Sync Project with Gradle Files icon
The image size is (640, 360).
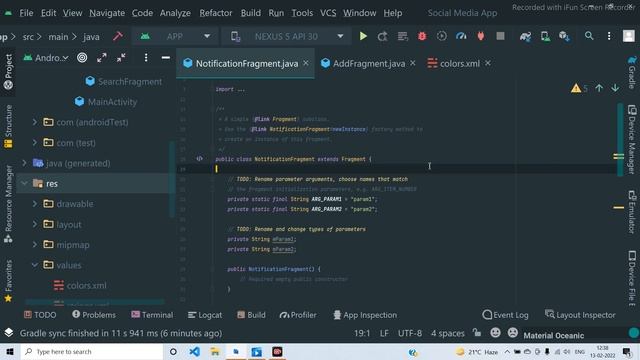[x=525, y=36]
